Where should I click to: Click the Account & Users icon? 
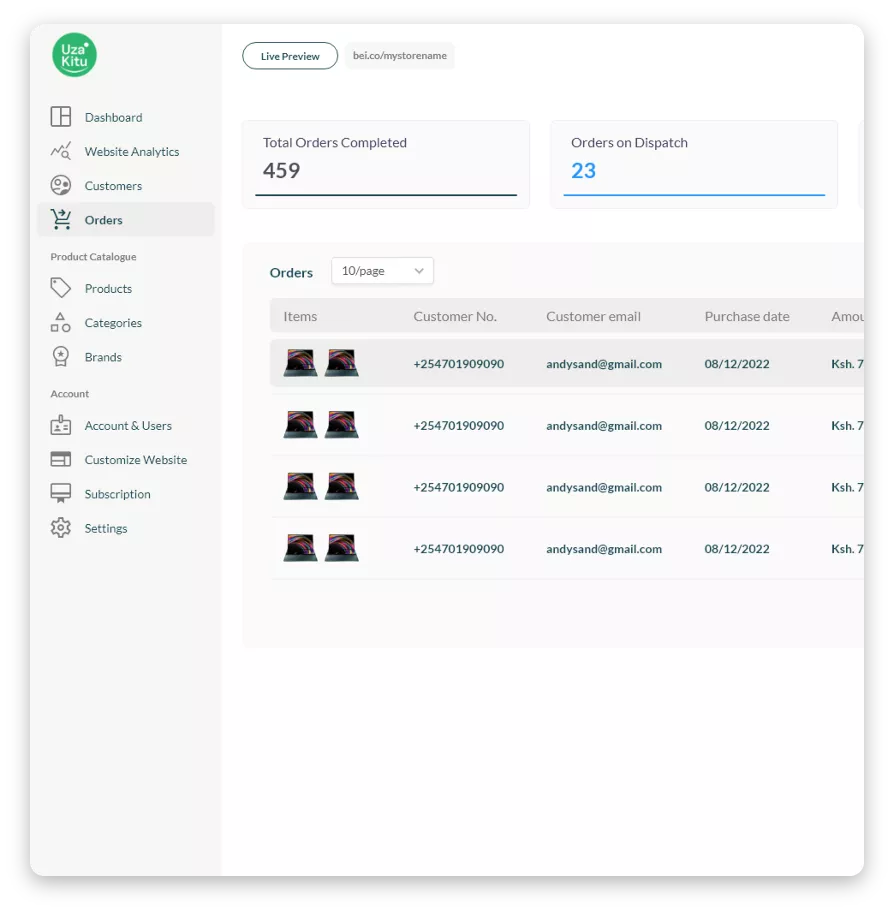[x=60, y=425]
